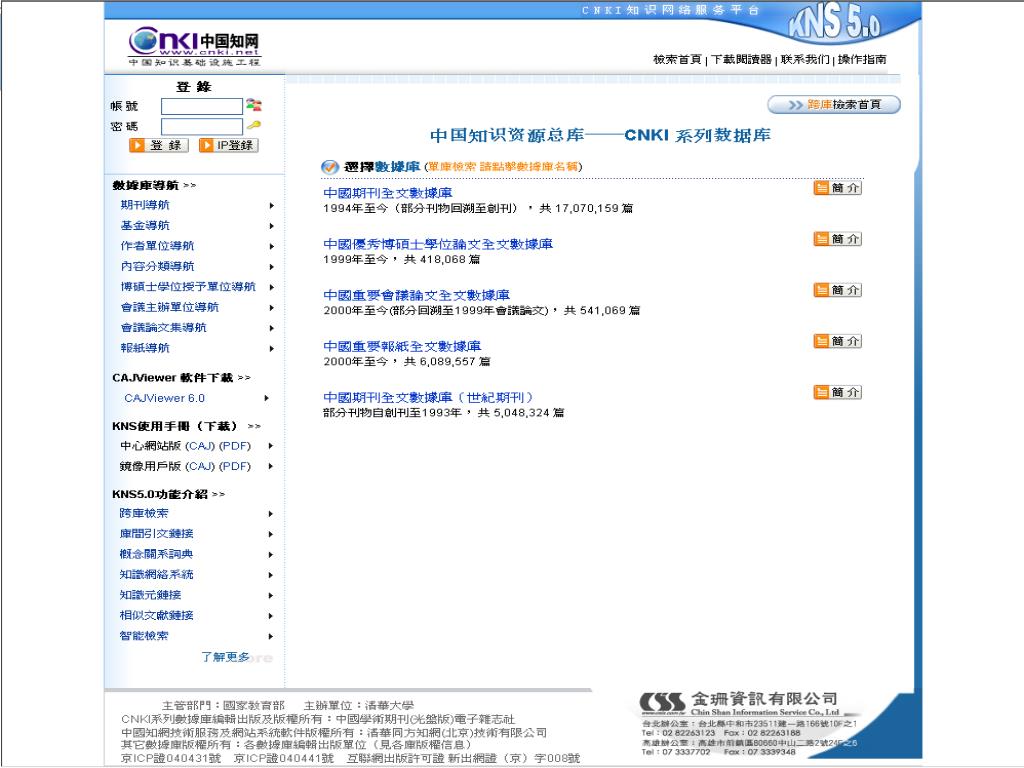Focus the 帳號 account input field
The image size is (1024, 768).
202,106
